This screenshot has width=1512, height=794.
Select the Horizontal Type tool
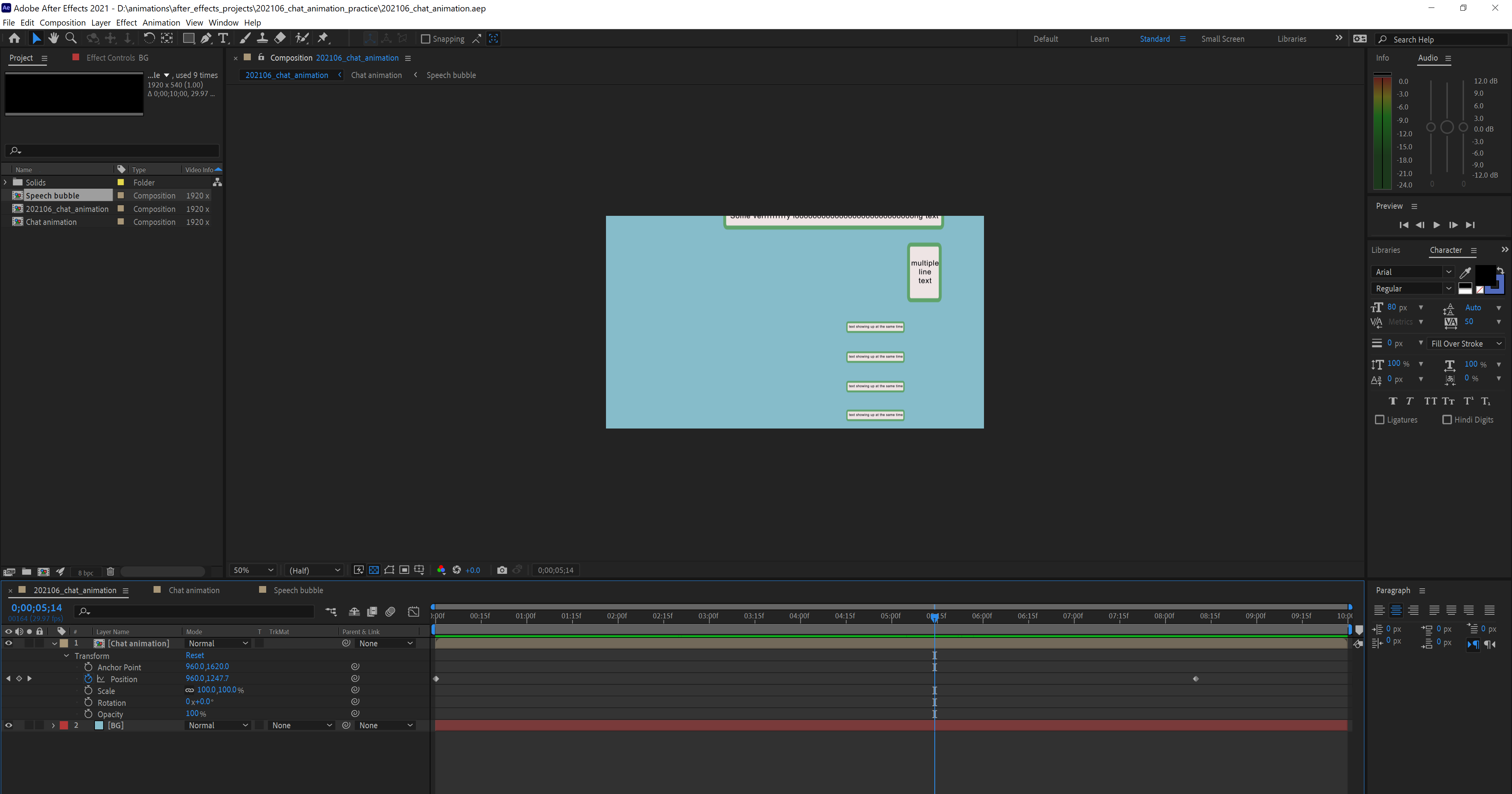tap(223, 38)
